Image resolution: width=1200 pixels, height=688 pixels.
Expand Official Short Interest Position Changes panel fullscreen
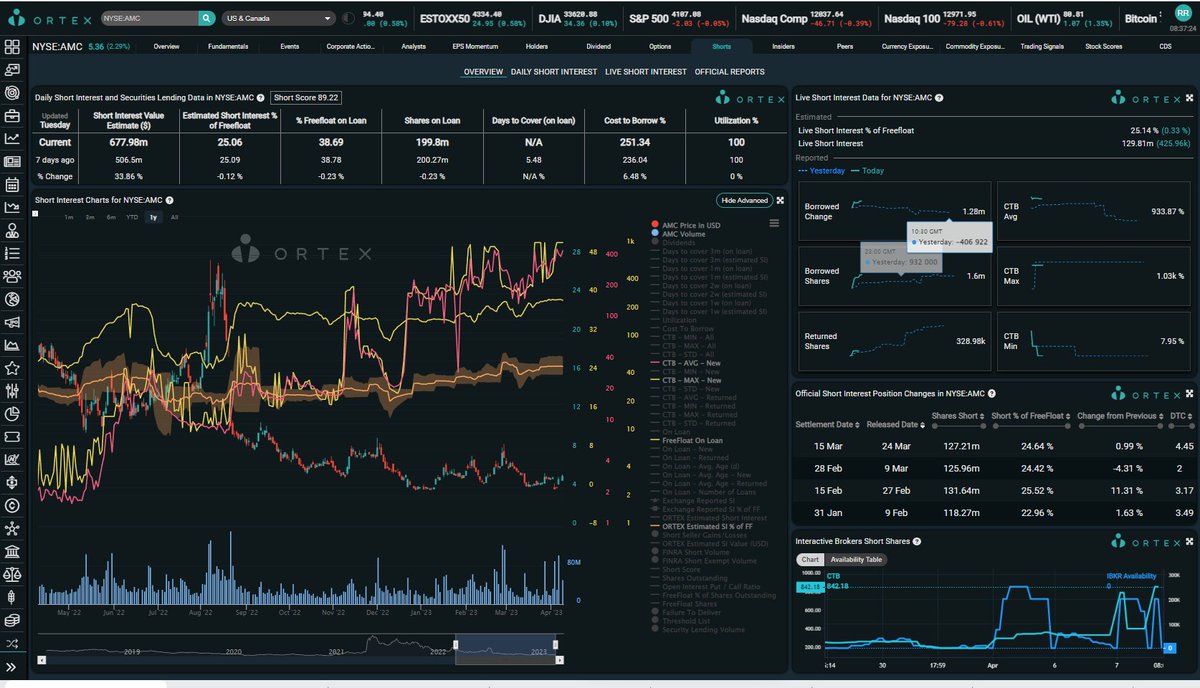click(x=1189, y=394)
